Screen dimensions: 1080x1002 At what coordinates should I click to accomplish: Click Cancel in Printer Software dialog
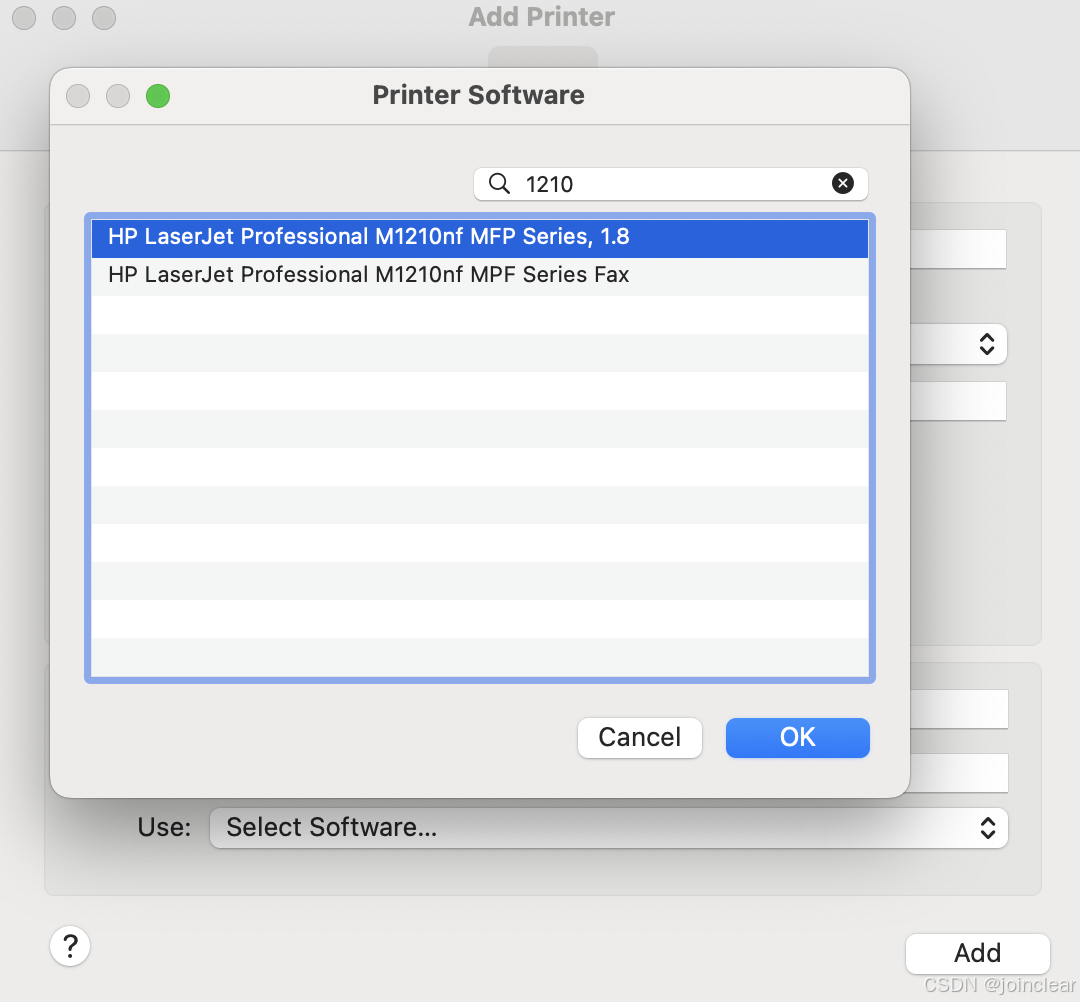639,738
